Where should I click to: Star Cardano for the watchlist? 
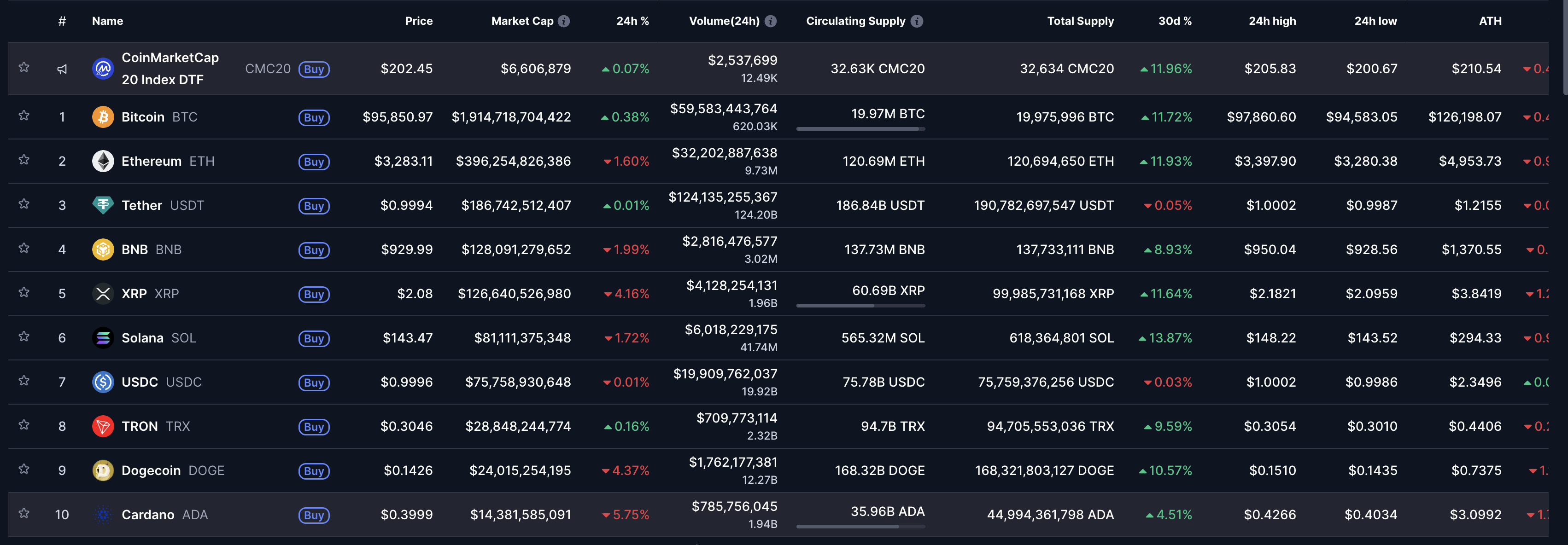coord(24,513)
